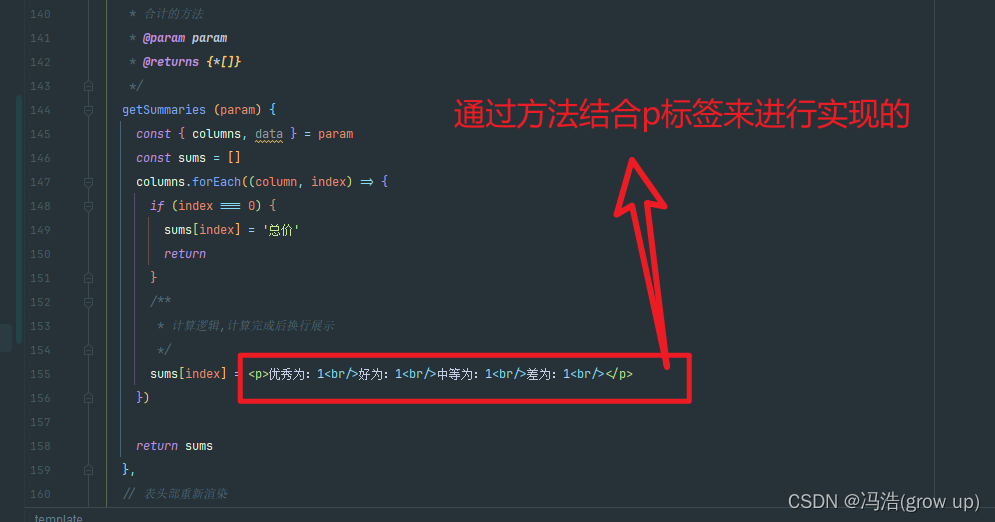Click the green VCS change marker in gutter
The height and width of the screenshot is (522, 995).
[19, 219]
